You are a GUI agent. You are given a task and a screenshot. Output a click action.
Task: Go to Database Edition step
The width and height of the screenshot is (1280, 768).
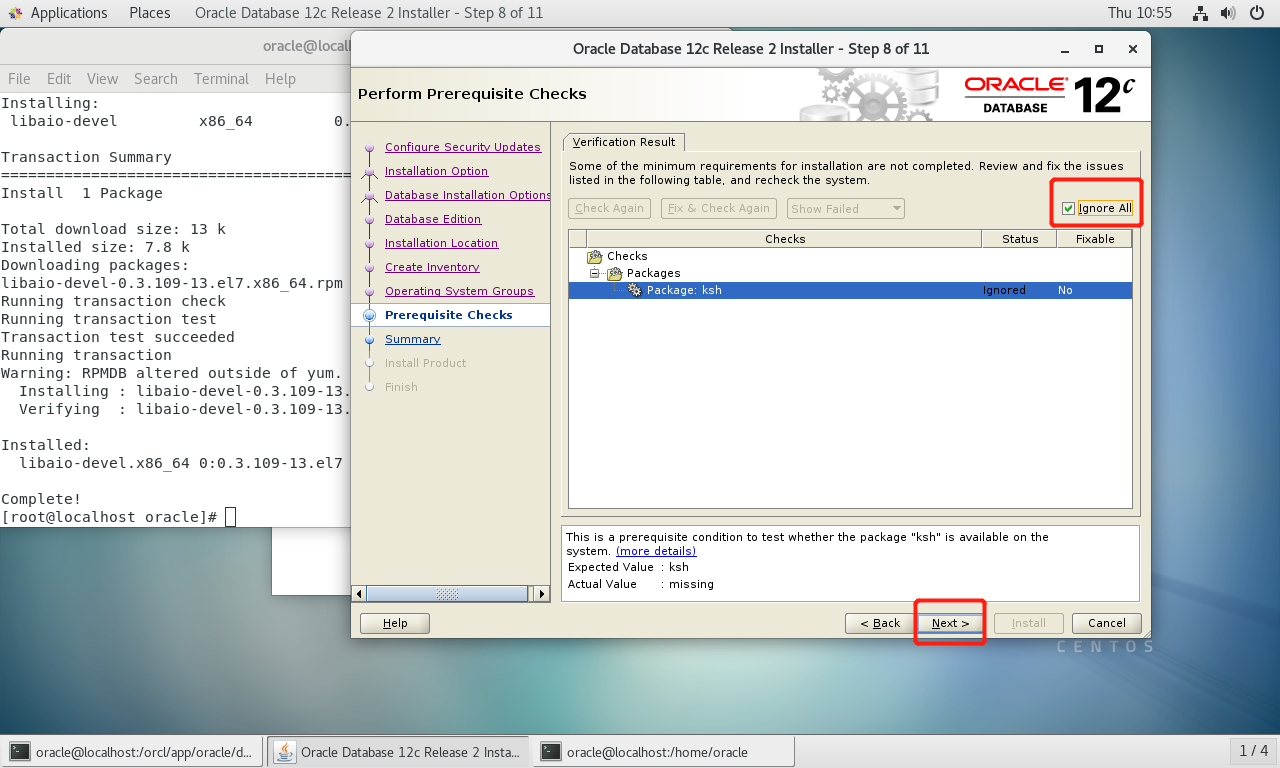pyautogui.click(x=433, y=219)
